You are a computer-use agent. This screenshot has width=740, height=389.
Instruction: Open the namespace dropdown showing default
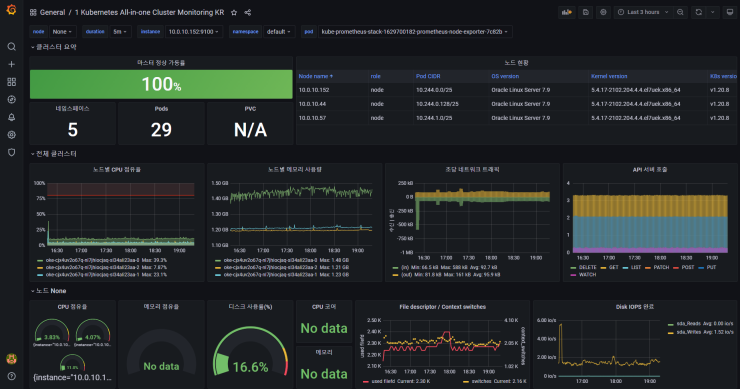point(279,32)
